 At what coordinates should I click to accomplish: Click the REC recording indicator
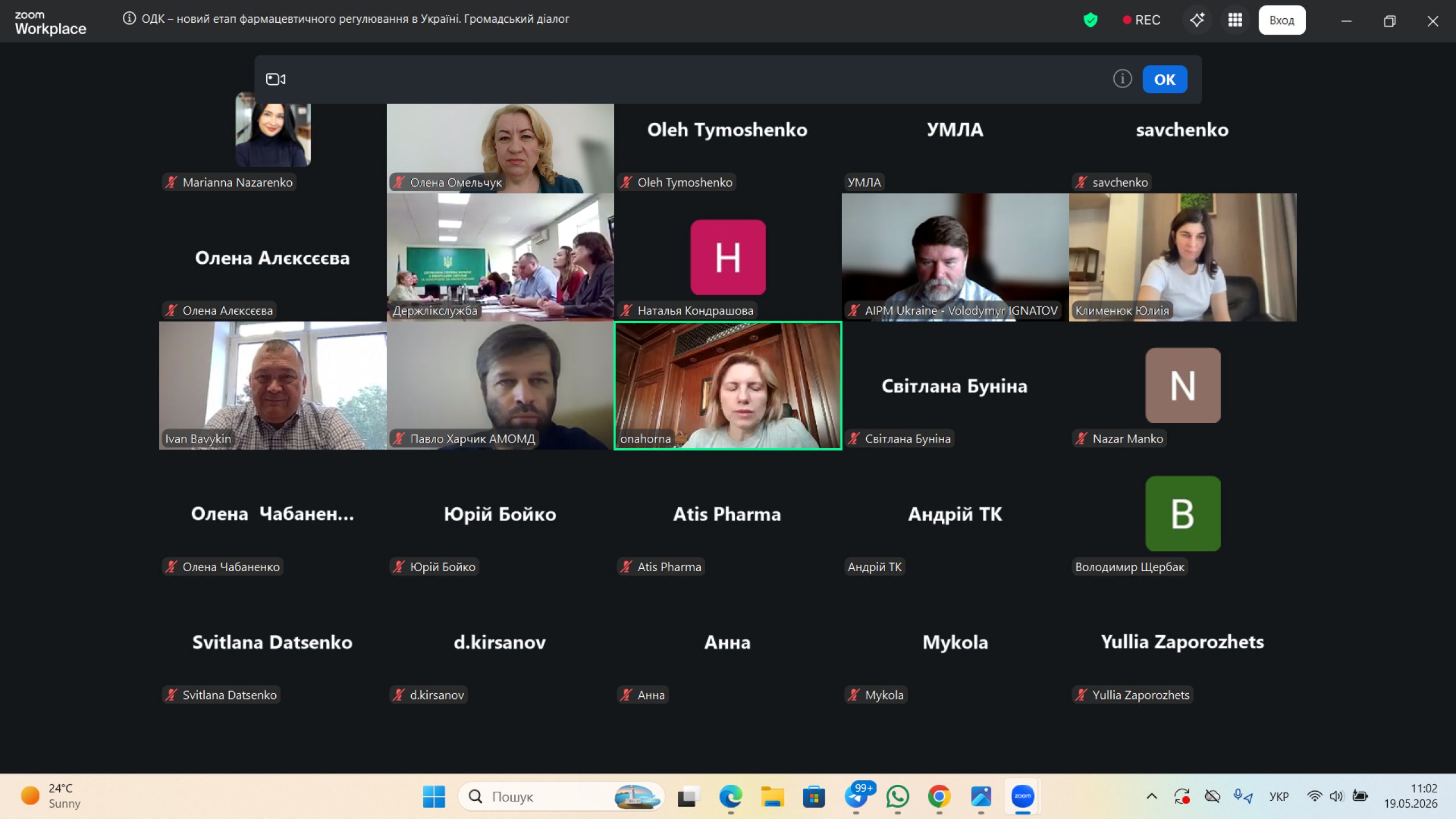click(x=1141, y=20)
